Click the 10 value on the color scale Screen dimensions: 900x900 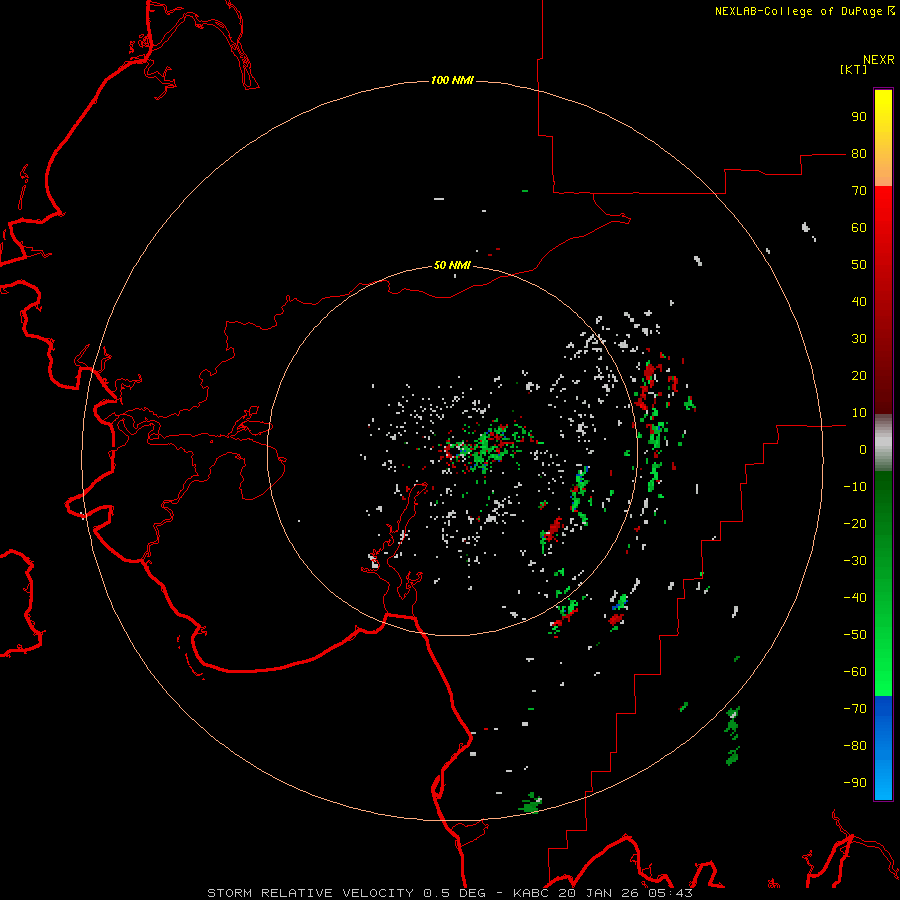coord(859,413)
